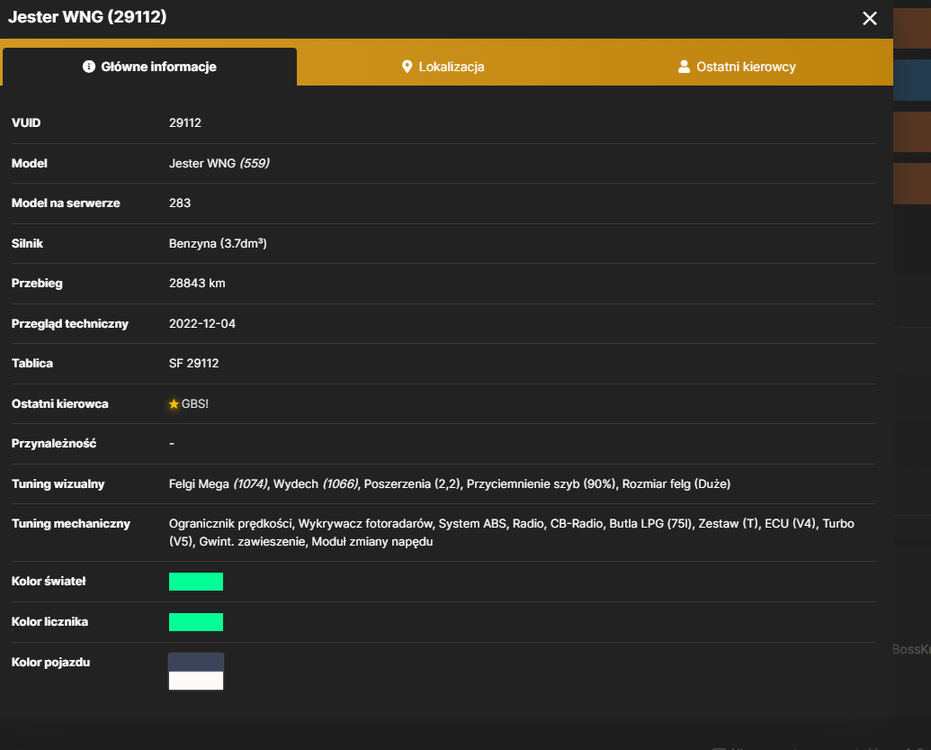
Task: Click the license plate value SF 29112
Action: (194, 363)
